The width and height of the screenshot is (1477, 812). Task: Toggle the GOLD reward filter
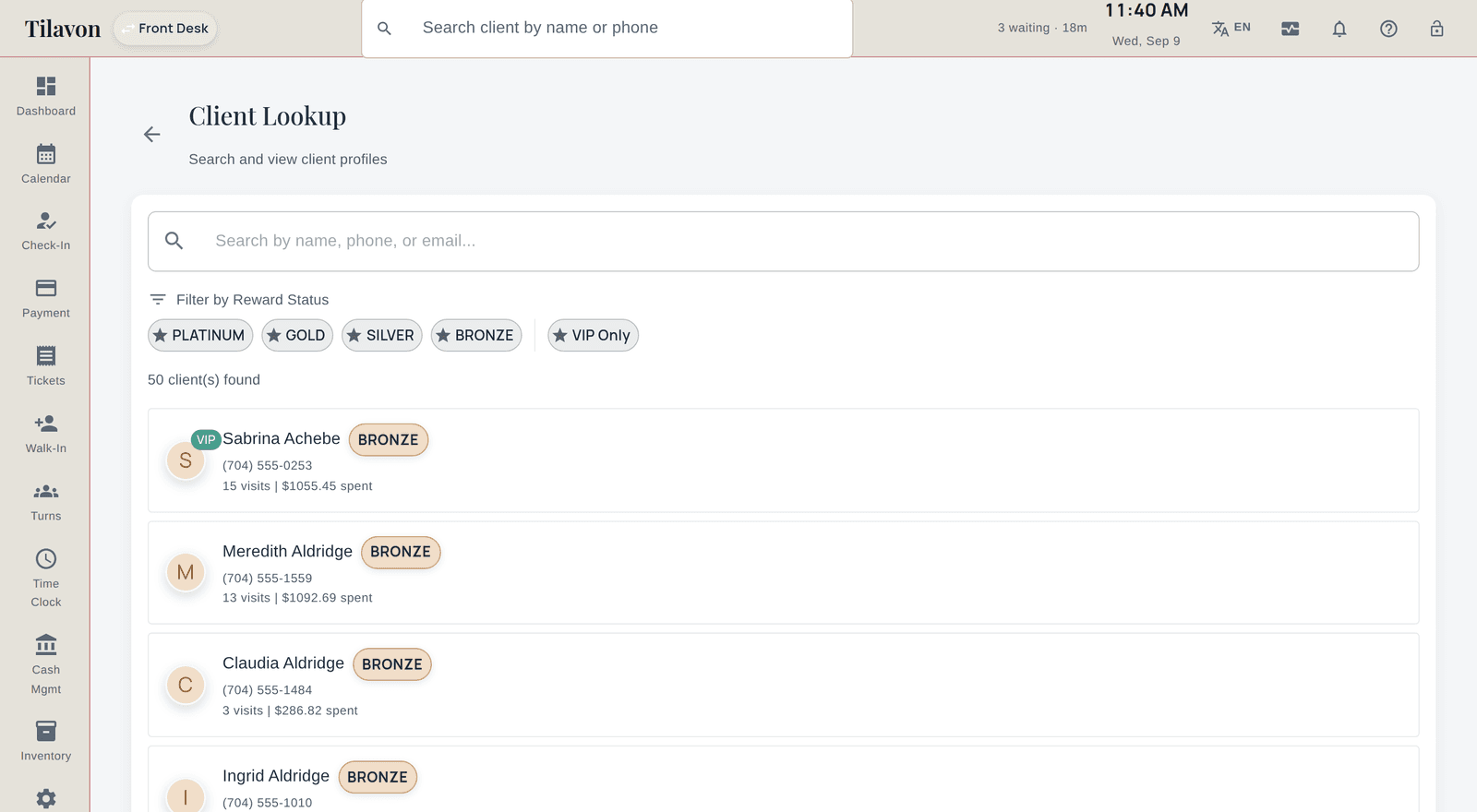tap(297, 335)
